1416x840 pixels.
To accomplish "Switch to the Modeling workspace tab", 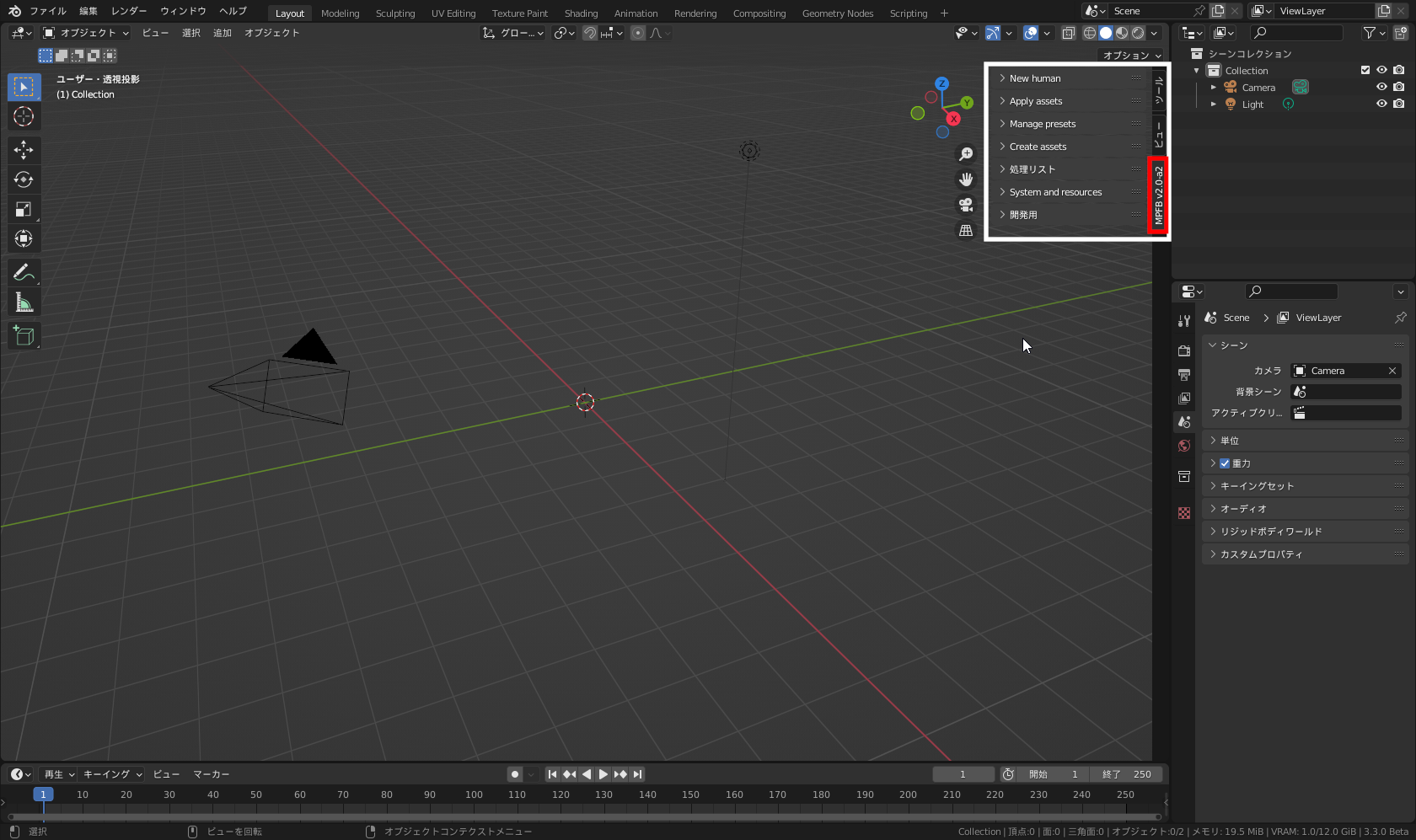I will [x=340, y=13].
